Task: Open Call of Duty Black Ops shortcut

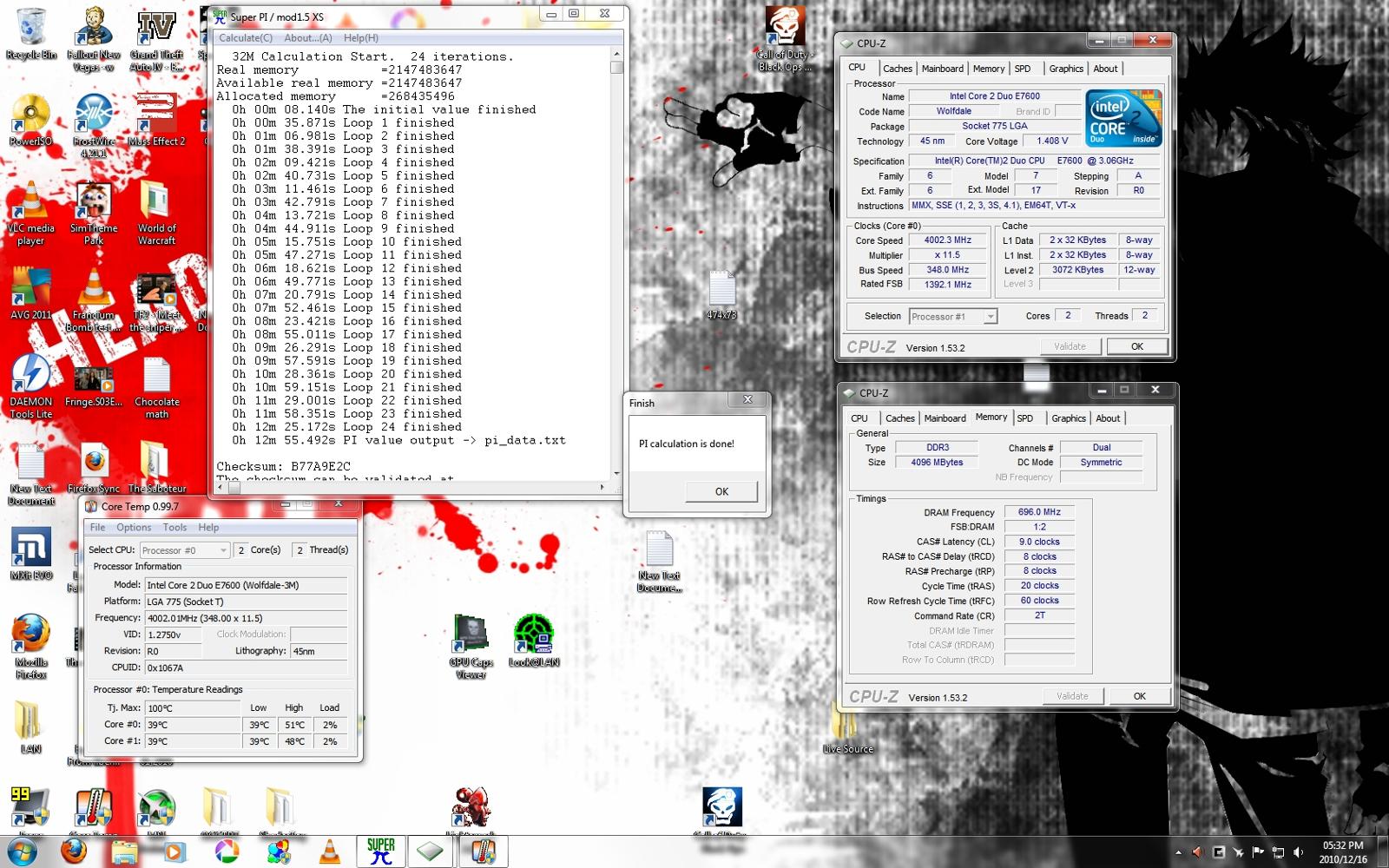Action: (784, 39)
